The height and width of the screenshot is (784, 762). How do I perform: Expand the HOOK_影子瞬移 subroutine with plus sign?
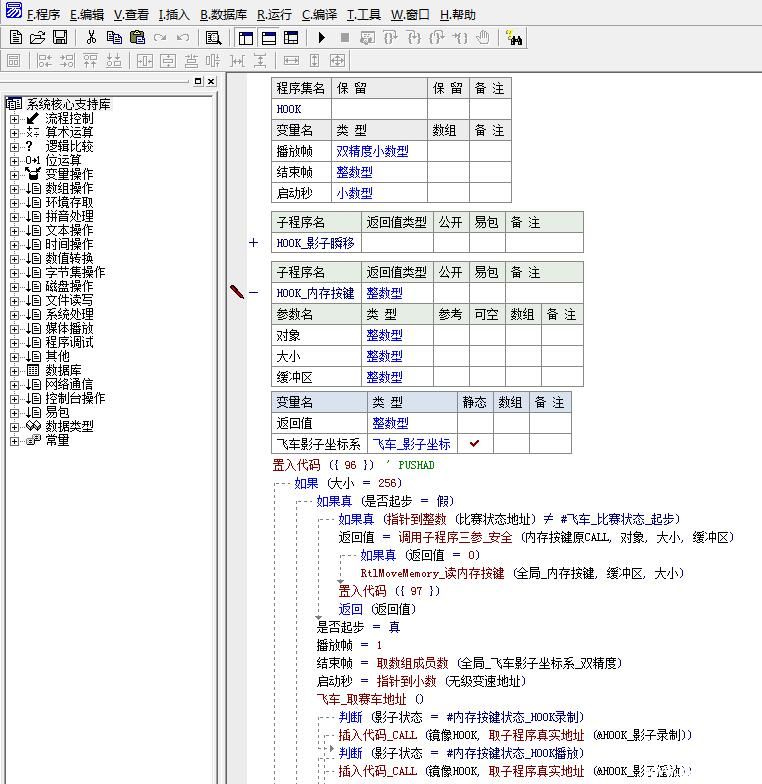tap(253, 242)
